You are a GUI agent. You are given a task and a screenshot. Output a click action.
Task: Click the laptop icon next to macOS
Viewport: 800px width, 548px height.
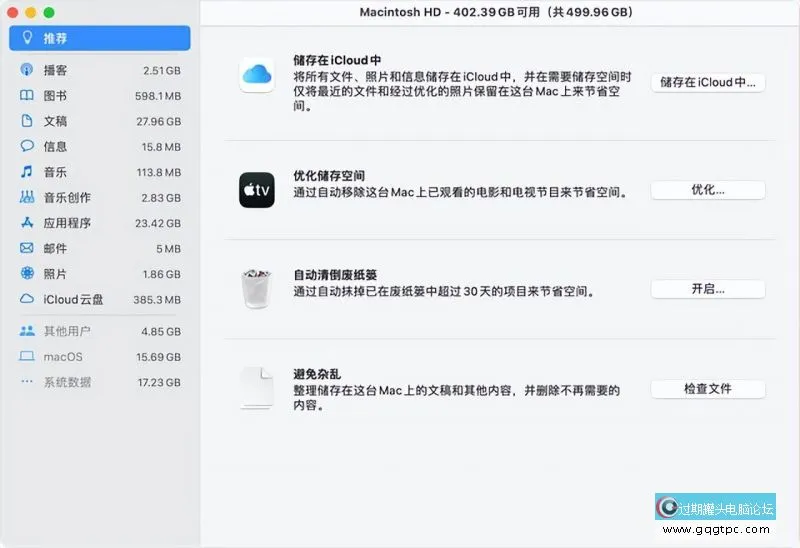27,356
